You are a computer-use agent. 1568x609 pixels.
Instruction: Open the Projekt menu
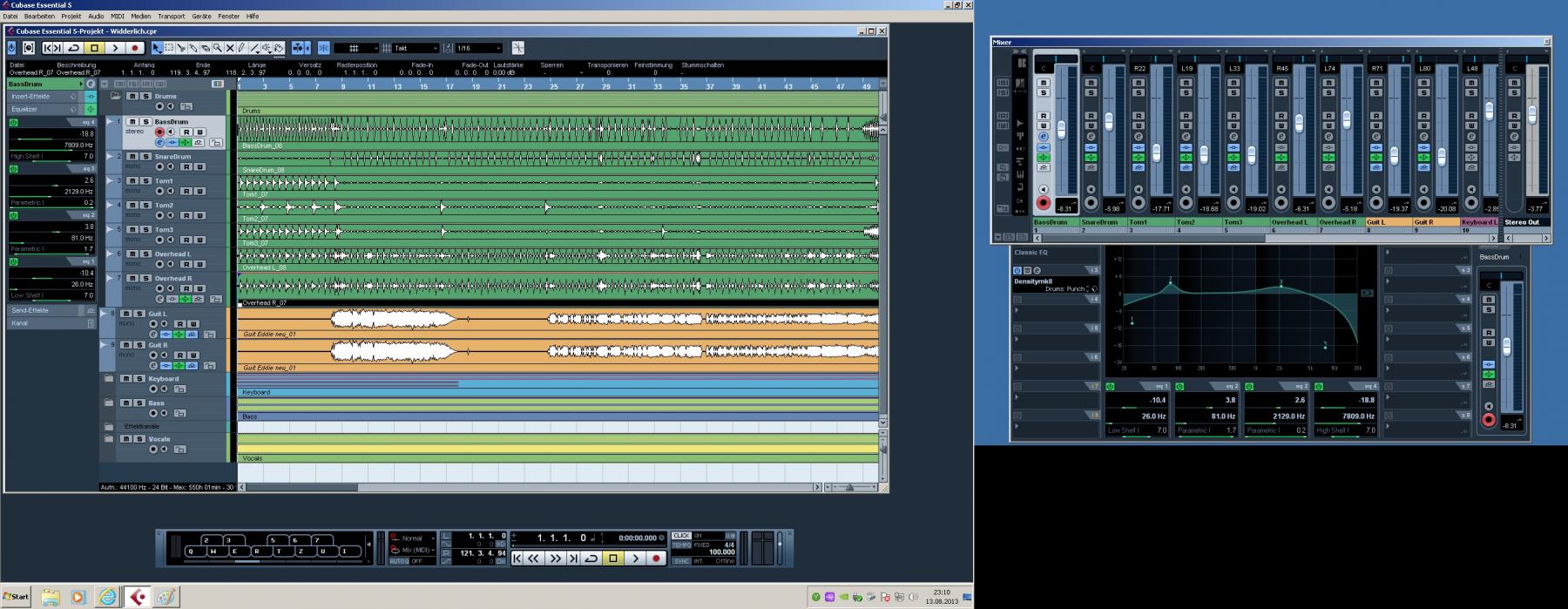[x=71, y=16]
